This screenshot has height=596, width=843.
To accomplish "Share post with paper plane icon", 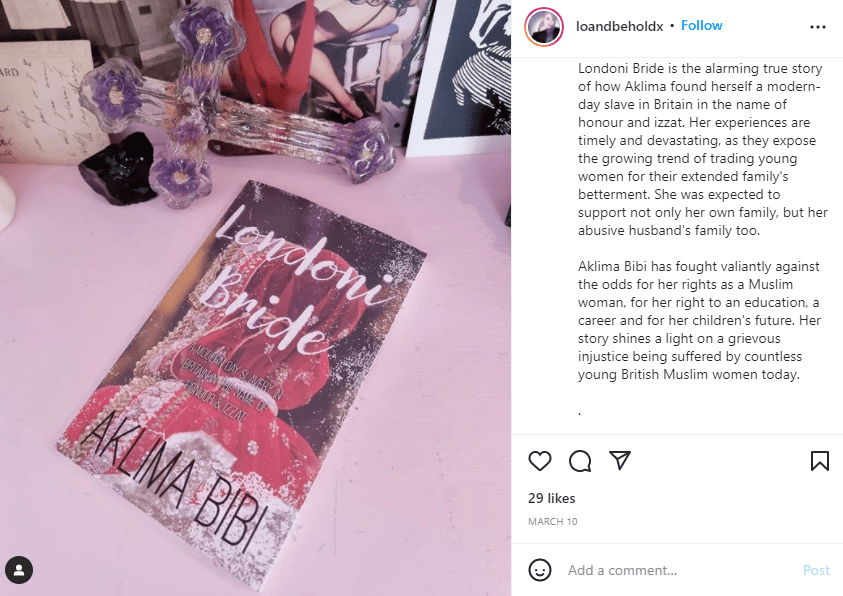I will pyautogui.click(x=620, y=461).
